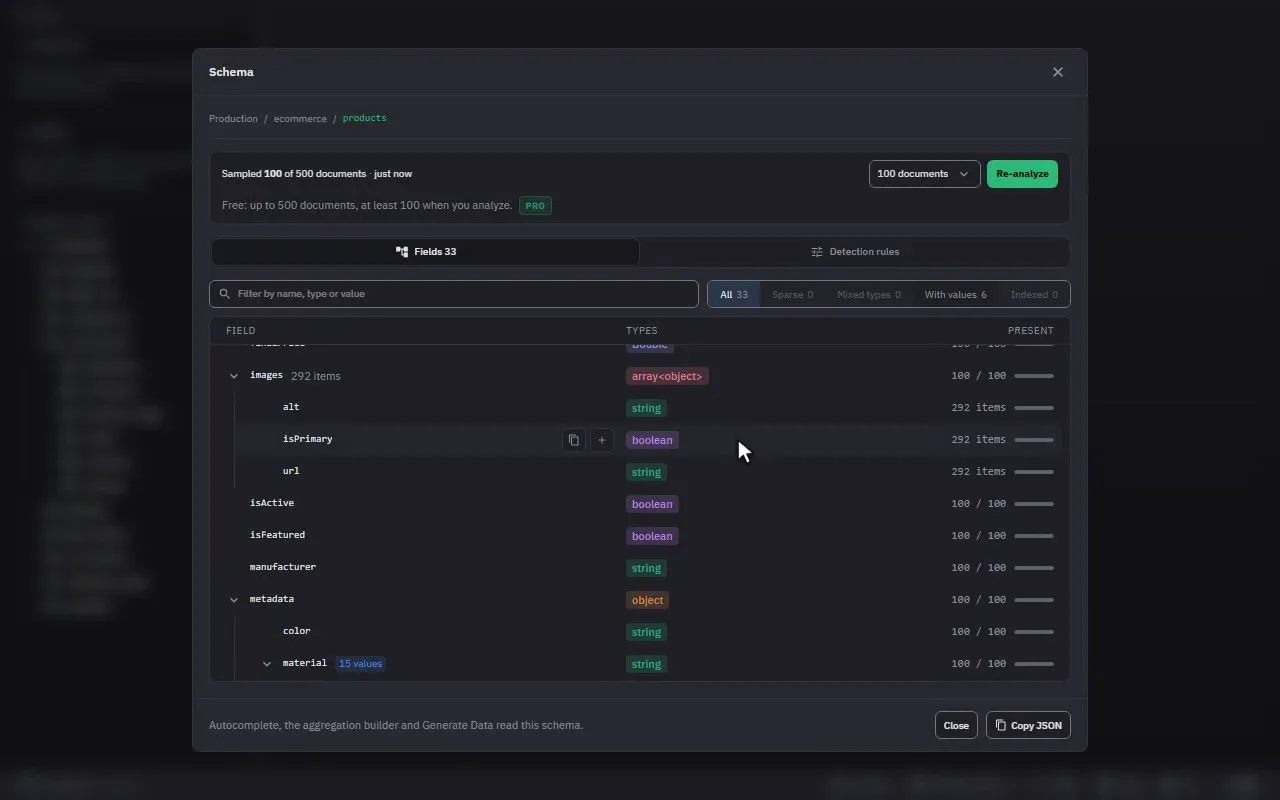Viewport: 1280px width, 800px height.
Task: Click the presence bar on the url row
Action: [1034, 472]
